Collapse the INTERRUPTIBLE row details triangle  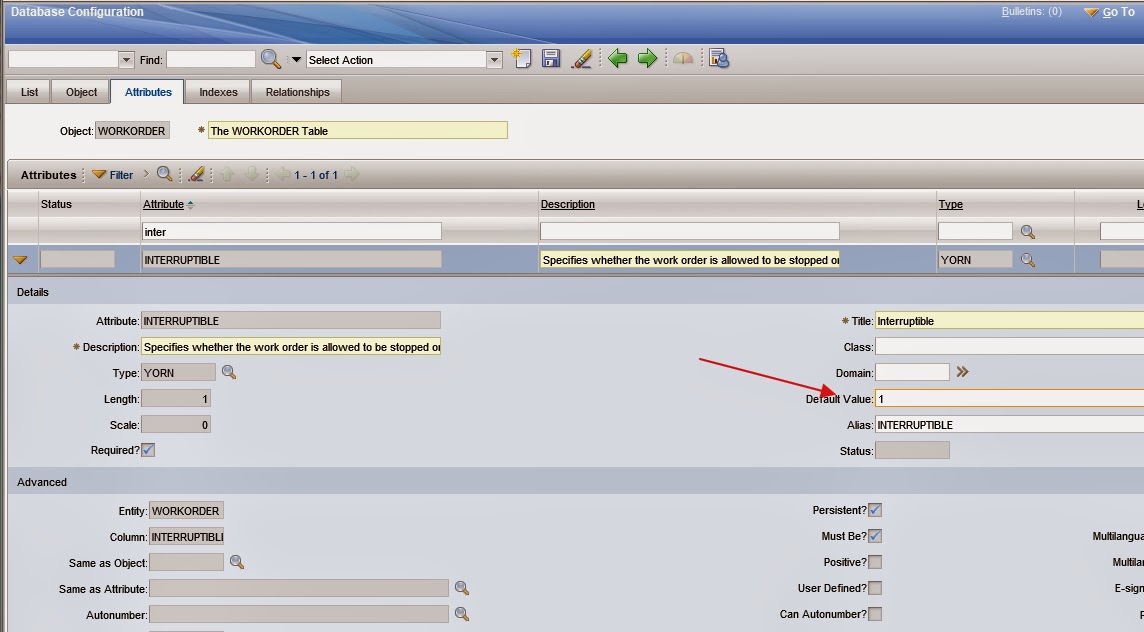pos(20,260)
